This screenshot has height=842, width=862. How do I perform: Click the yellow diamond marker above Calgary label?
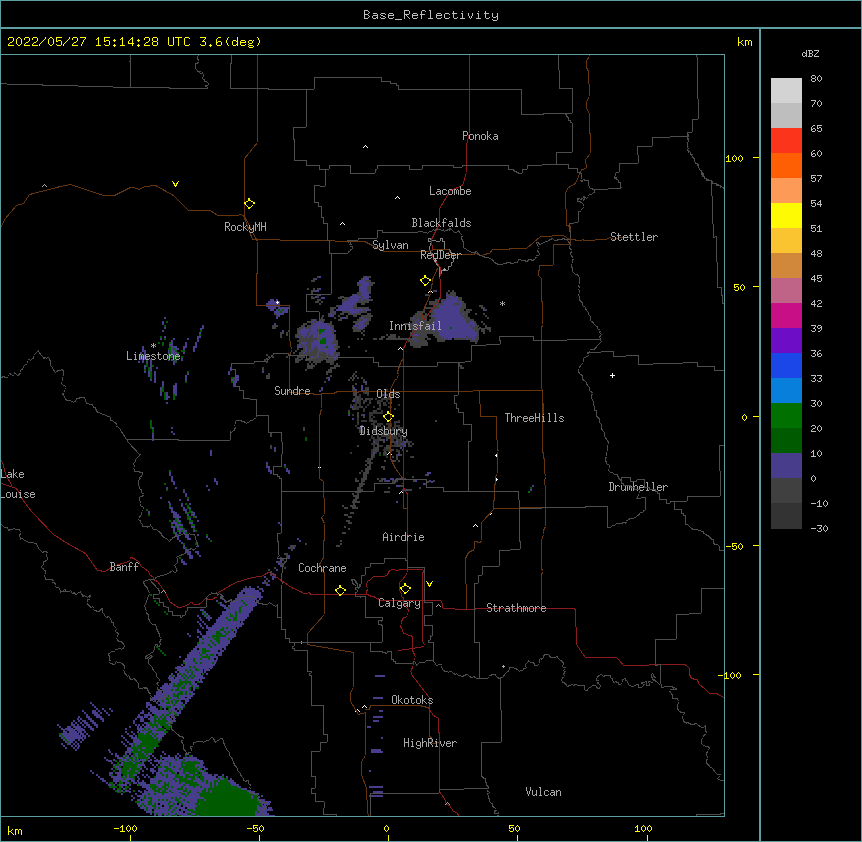[405, 589]
